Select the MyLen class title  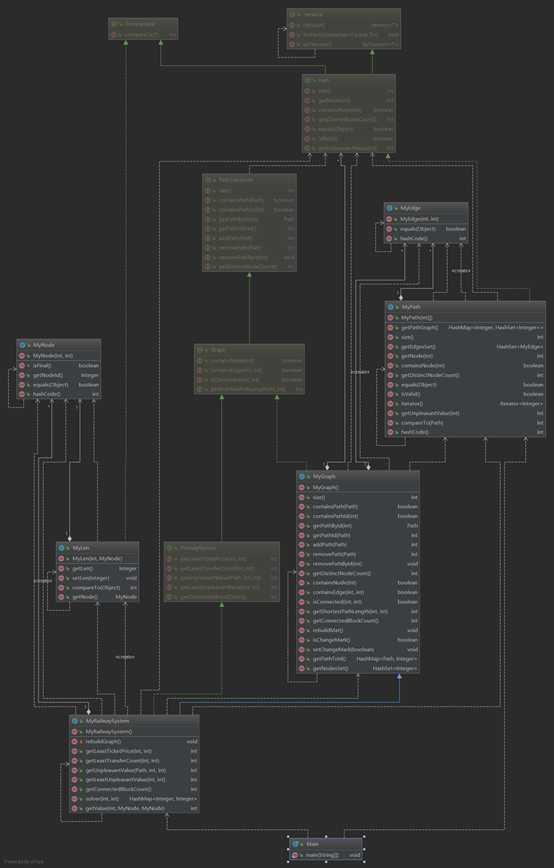tap(81, 548)
